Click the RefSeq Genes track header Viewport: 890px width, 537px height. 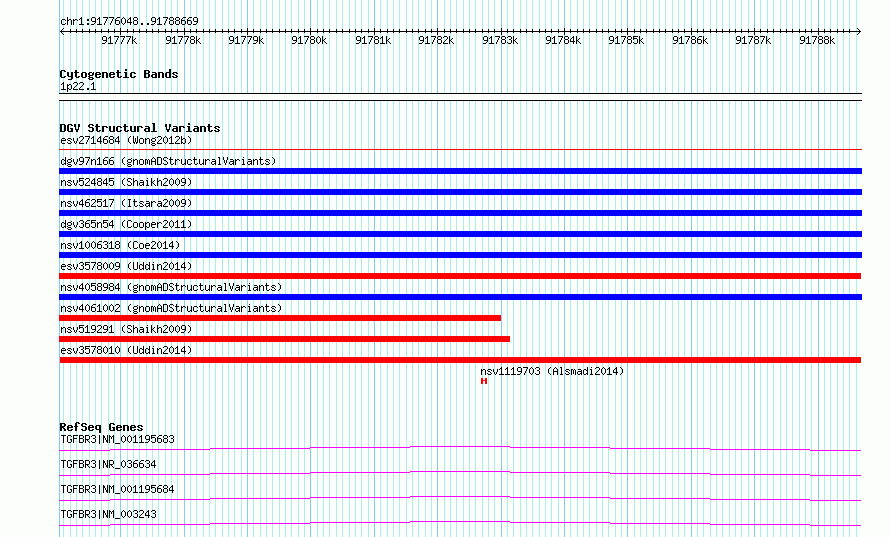pos(101,427)
